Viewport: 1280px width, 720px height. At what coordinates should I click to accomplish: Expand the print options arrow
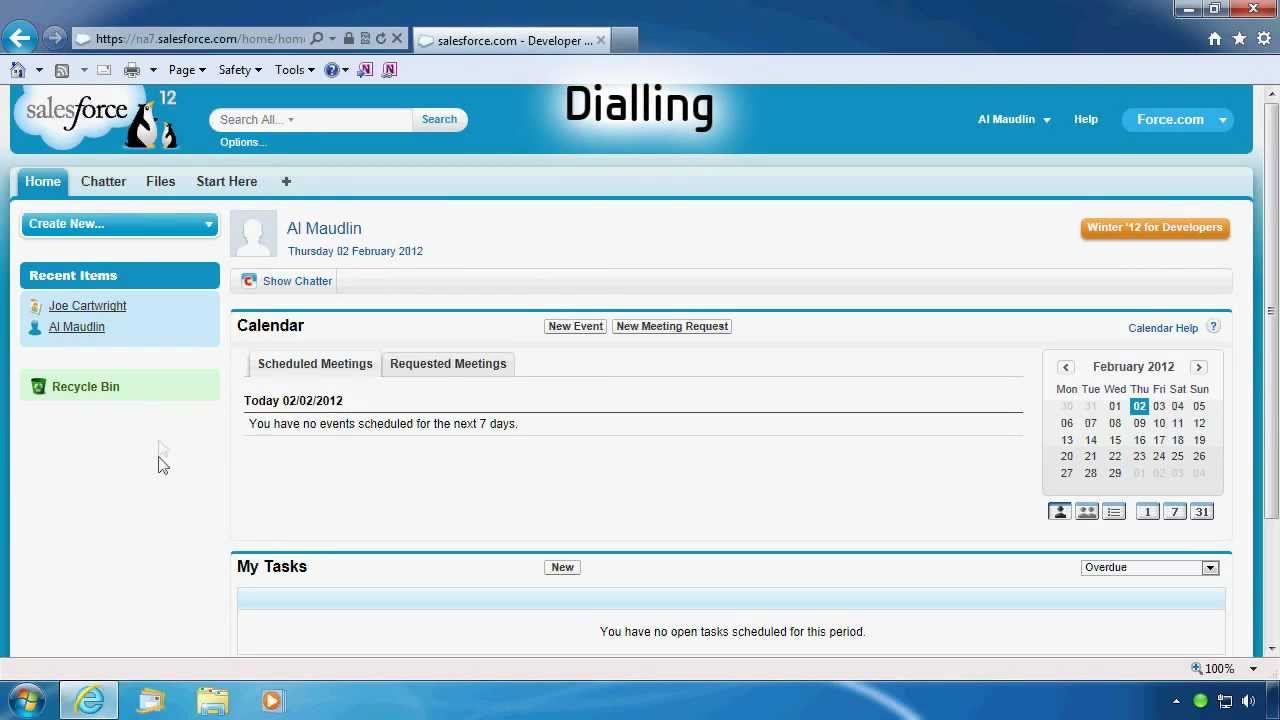point(153,70)
